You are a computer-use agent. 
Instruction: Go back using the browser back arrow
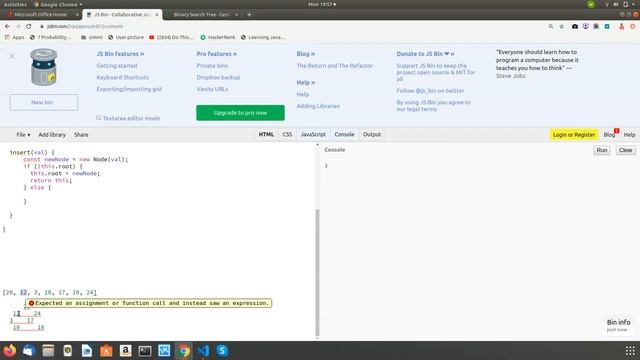coord(7,26)
